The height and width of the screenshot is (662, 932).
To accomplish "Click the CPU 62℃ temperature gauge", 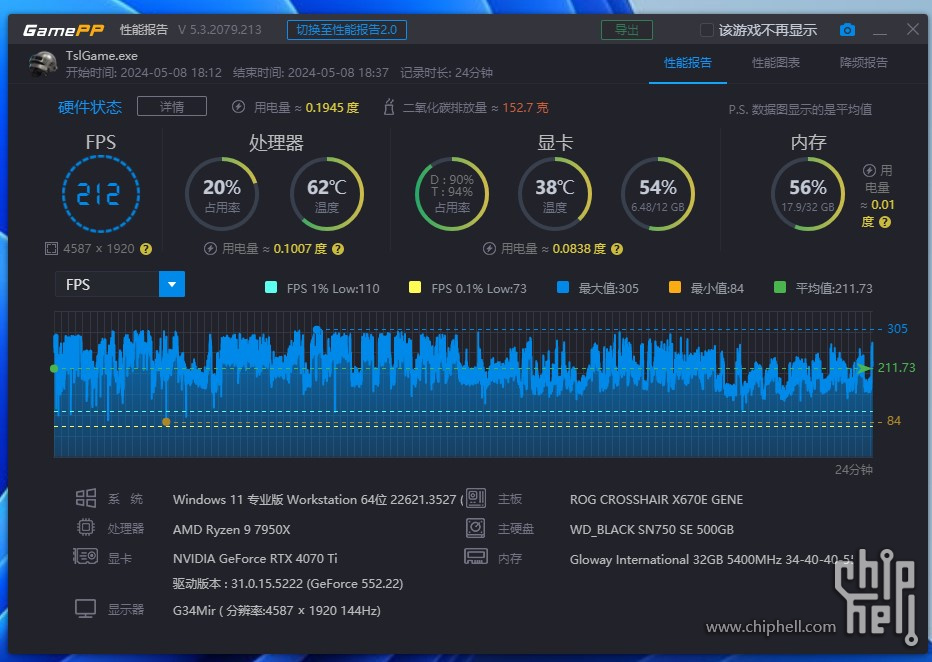I will pos(326,194).
